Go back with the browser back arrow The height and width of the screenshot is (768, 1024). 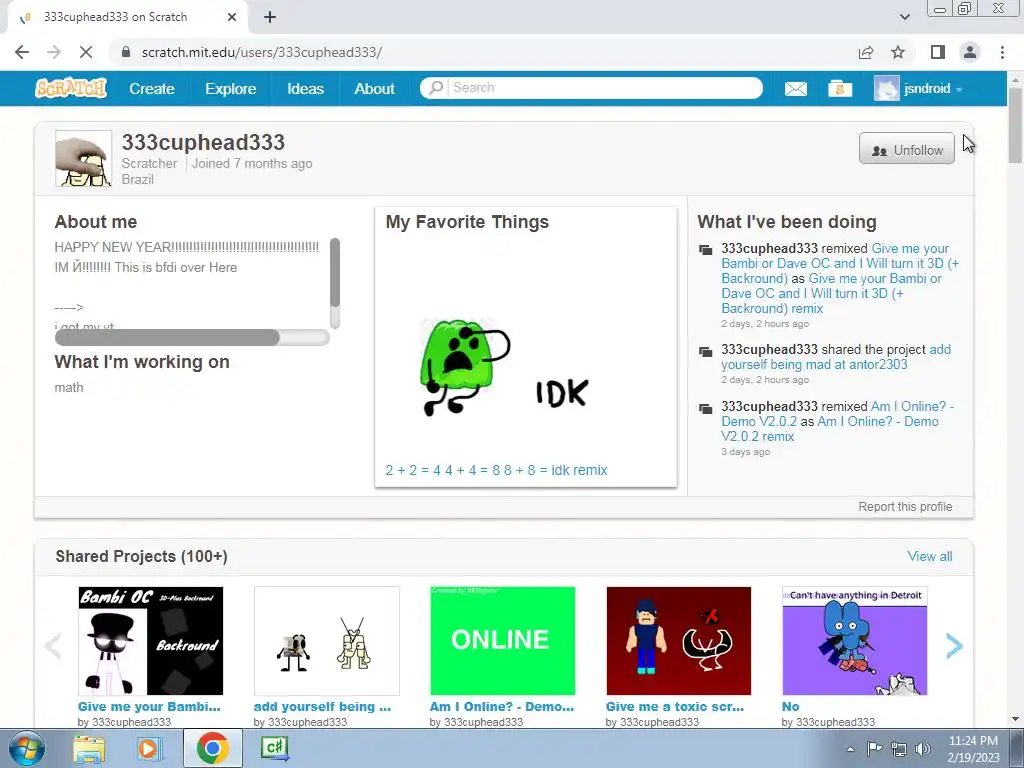pyautogui.click(x=22, y=52)
